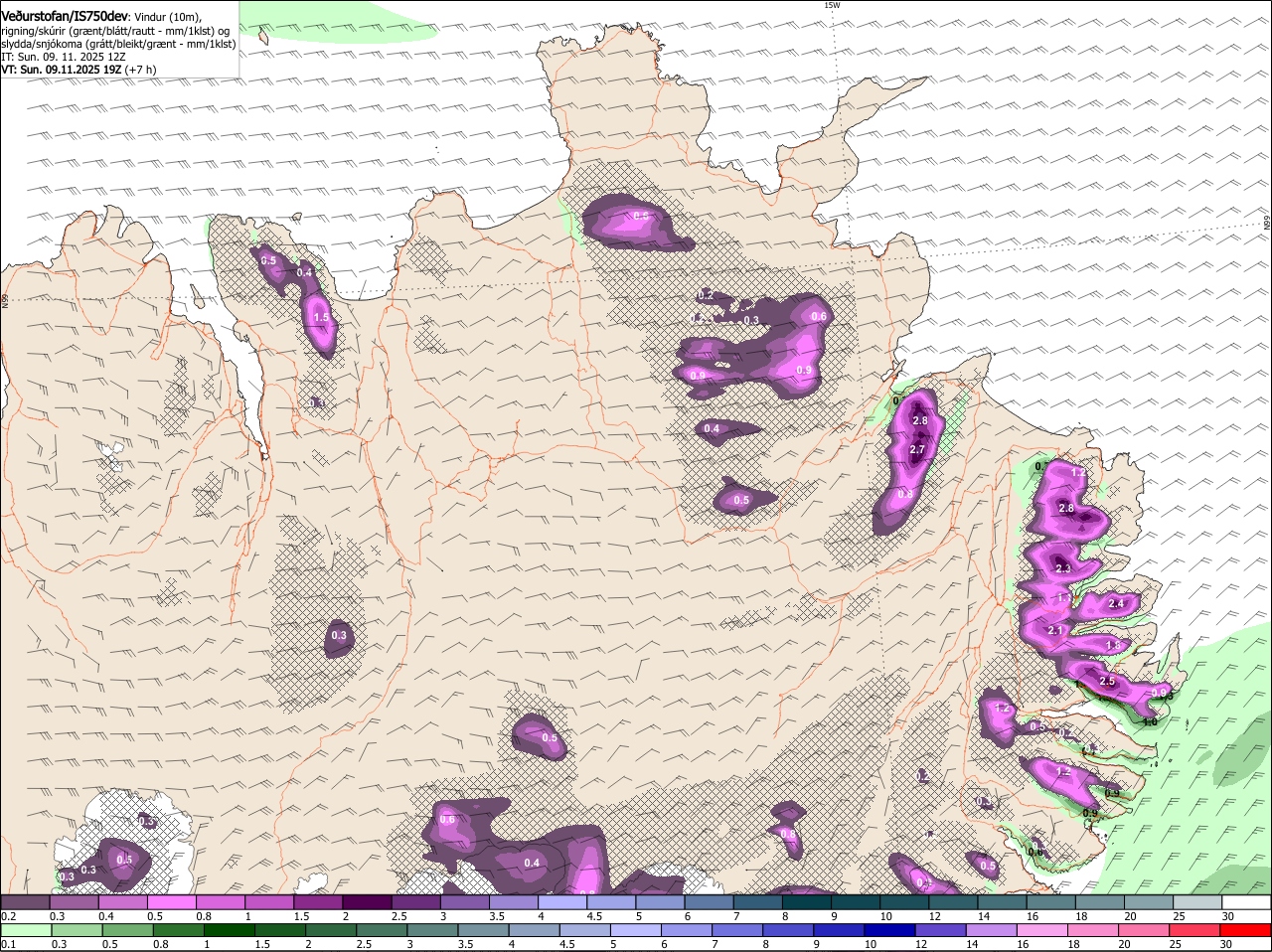This screenshot has height=952, width=1272.
Task: Select lower legend swatch between 0.3 and 0.5
Action: [x=77, y=930]
